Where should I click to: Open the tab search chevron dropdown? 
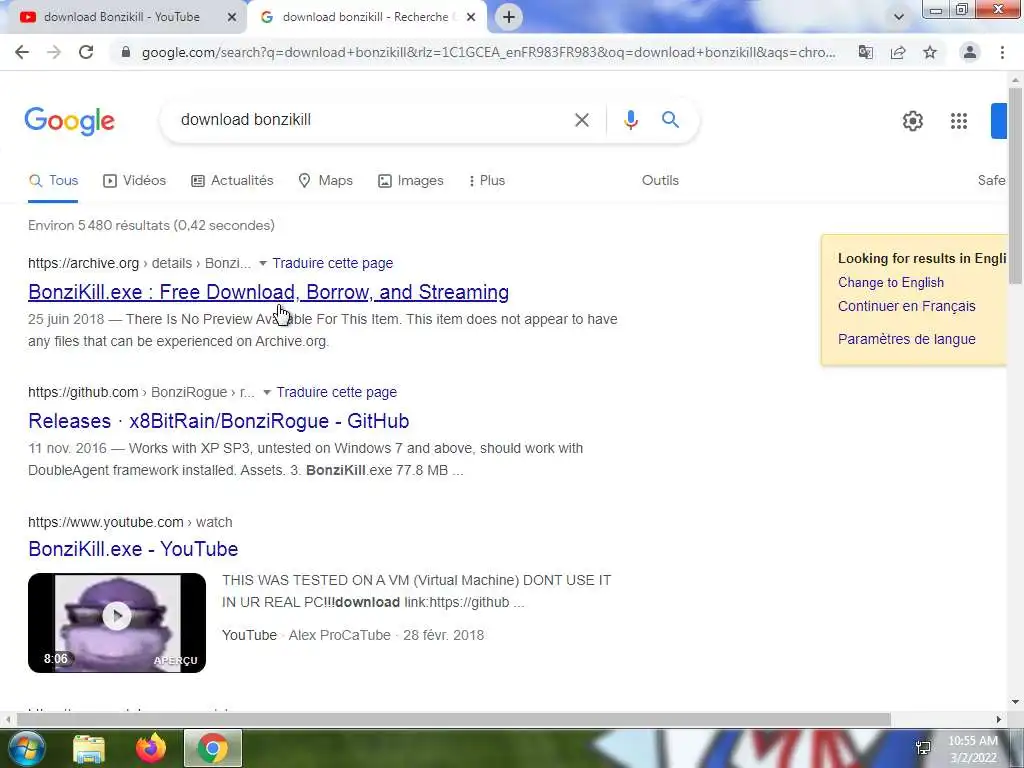pyautogui.click(x=899, y=17)
